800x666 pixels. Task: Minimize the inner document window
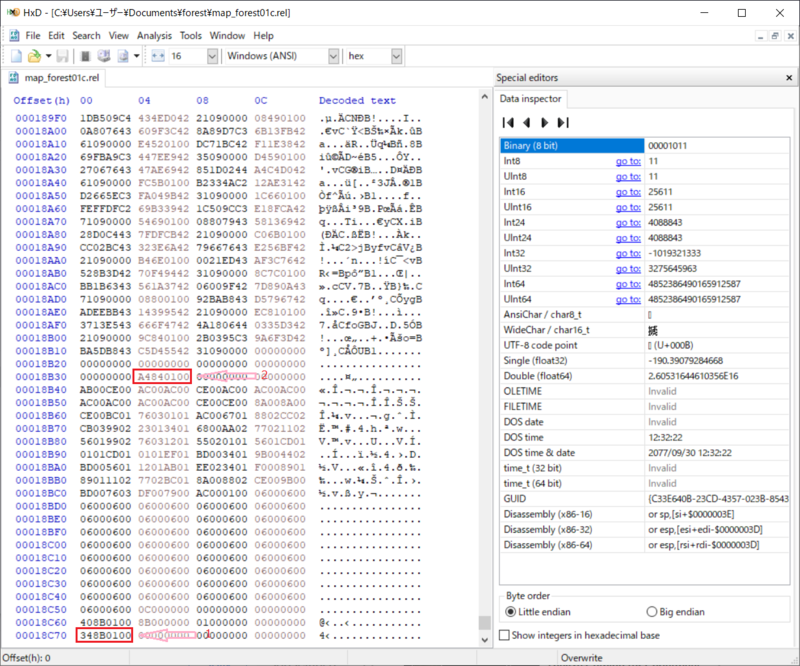coord(761,36)
